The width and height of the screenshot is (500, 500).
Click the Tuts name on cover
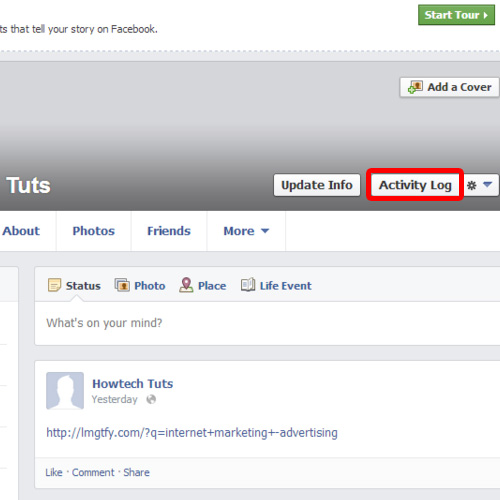(28, 185)
